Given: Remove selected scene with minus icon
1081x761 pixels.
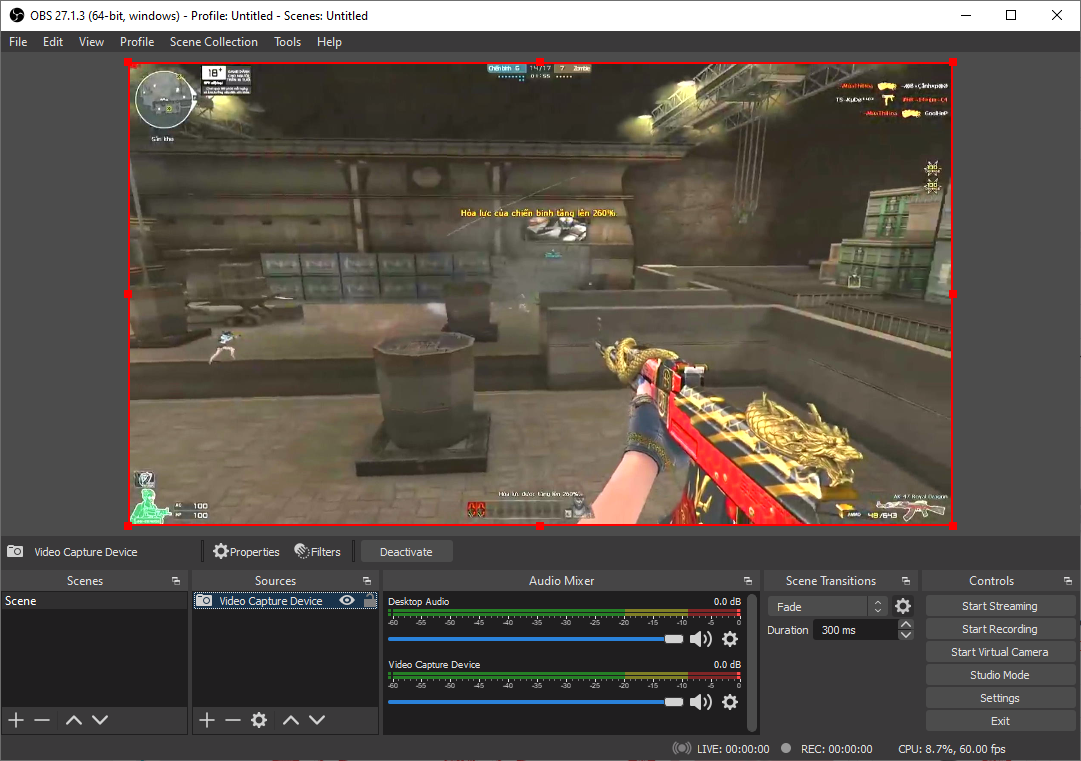Looking at the screenshot, I should 42,720.
